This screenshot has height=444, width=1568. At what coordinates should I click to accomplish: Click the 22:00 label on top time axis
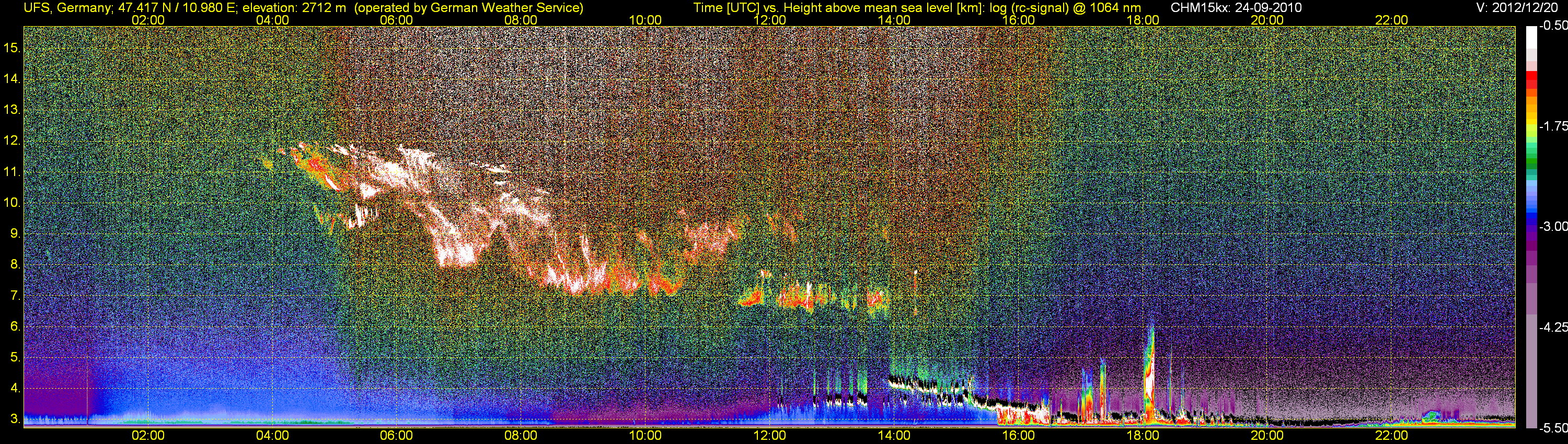[1391, 20]
